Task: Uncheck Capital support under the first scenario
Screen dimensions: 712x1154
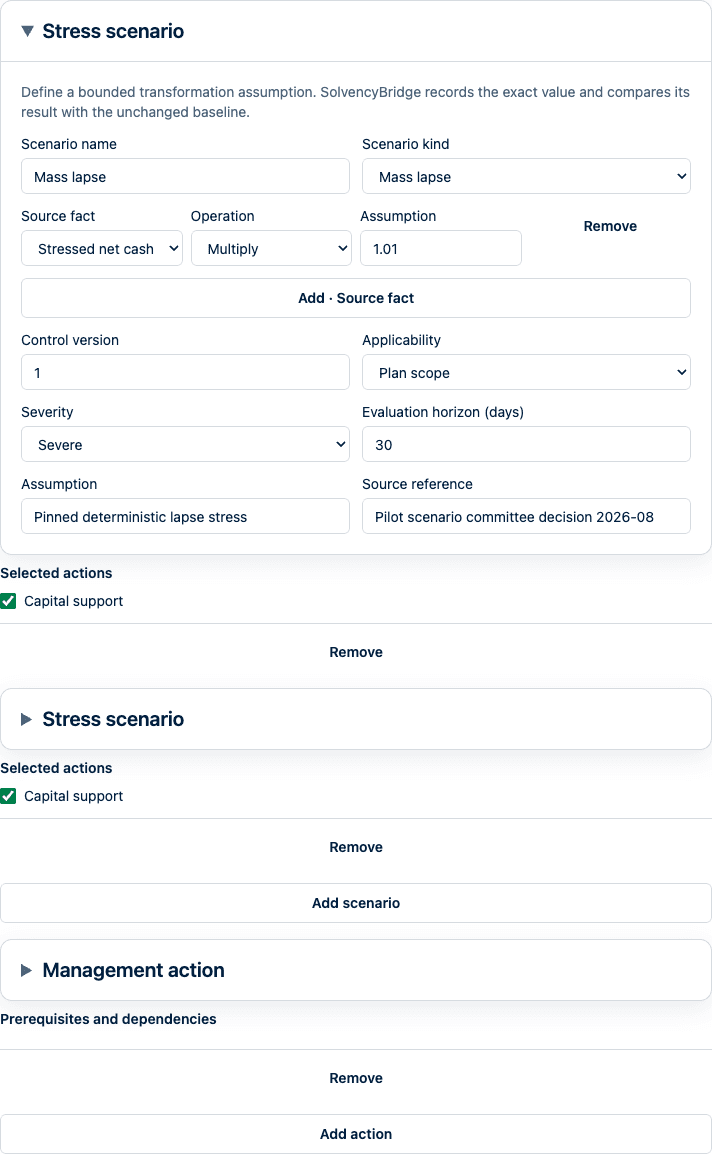Action: [x=8, y=601]
